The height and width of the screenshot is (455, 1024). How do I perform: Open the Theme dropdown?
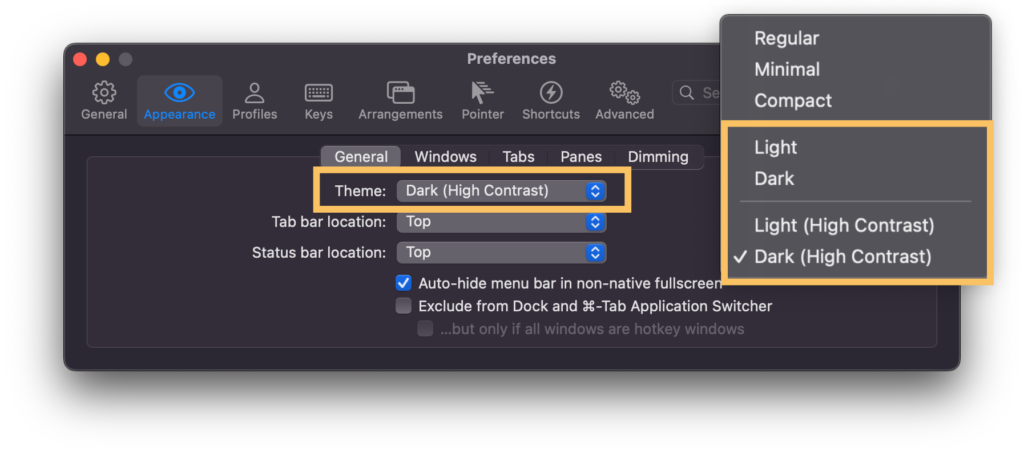point(502,191)
